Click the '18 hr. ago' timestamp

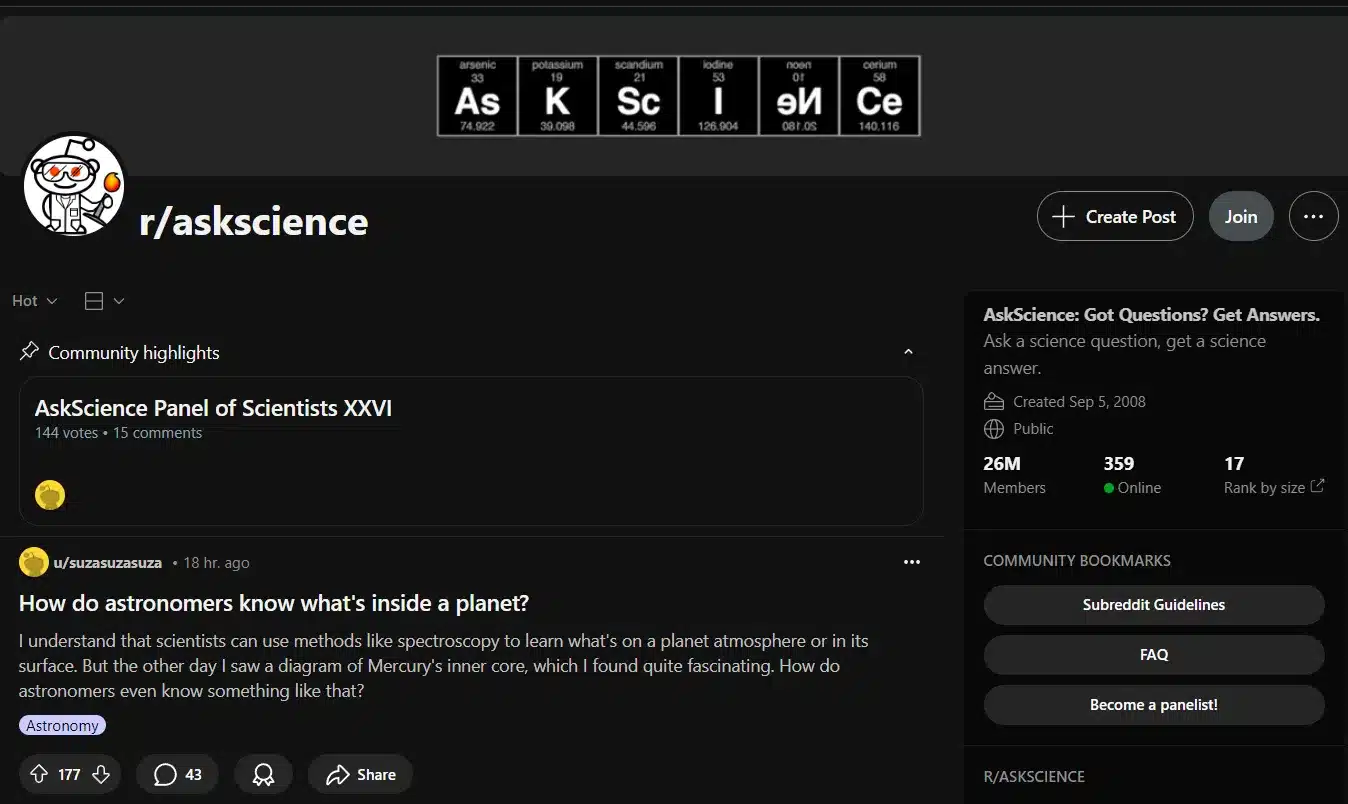click(216, 563)
